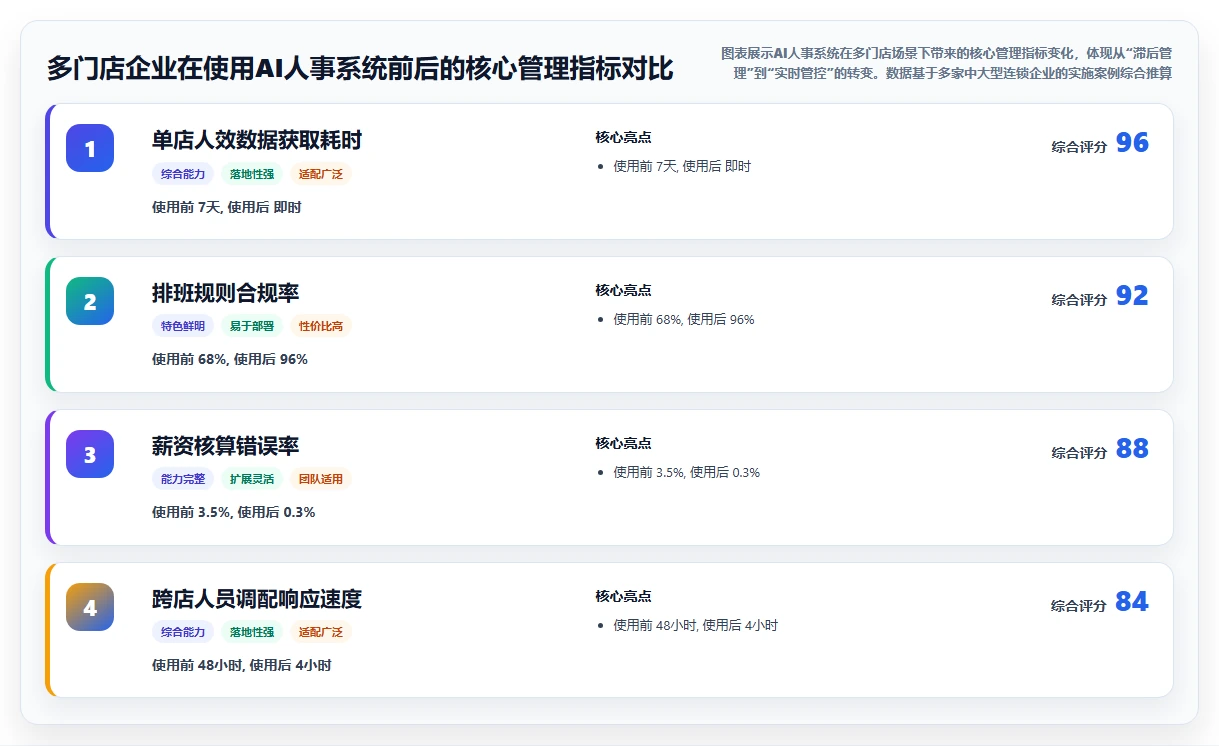Screen dimensions: 1219x746
Task: Click the score value 92
Action: pos(1132,296)
